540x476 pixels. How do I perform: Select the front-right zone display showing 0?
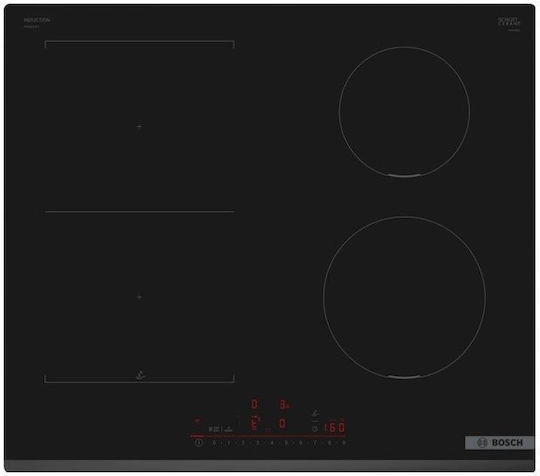tap(282, 423)
